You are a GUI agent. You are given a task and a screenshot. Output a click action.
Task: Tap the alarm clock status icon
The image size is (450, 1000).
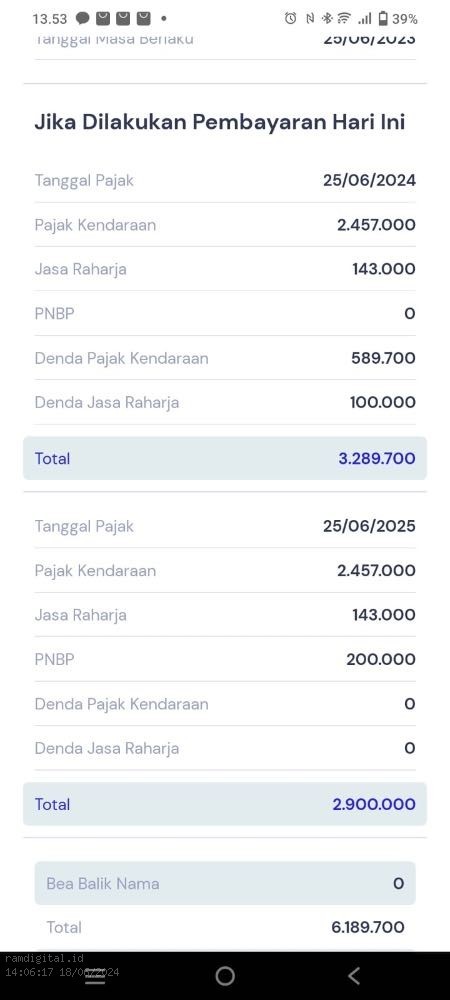291,18
